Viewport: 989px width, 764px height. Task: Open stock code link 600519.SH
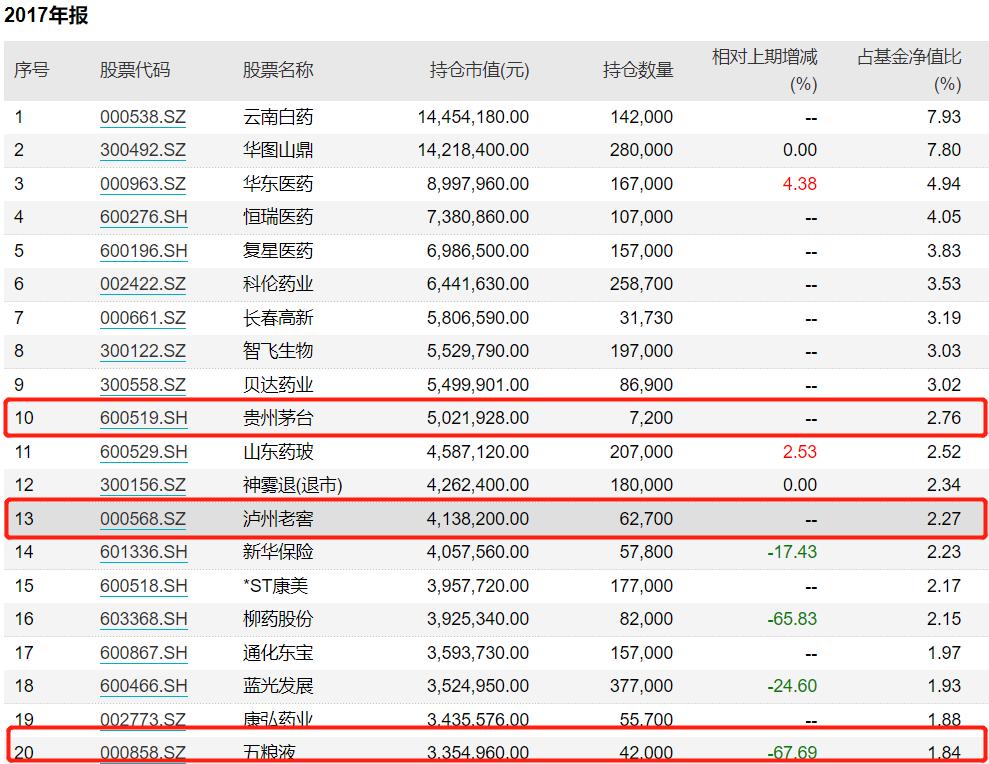pos(144,418)
